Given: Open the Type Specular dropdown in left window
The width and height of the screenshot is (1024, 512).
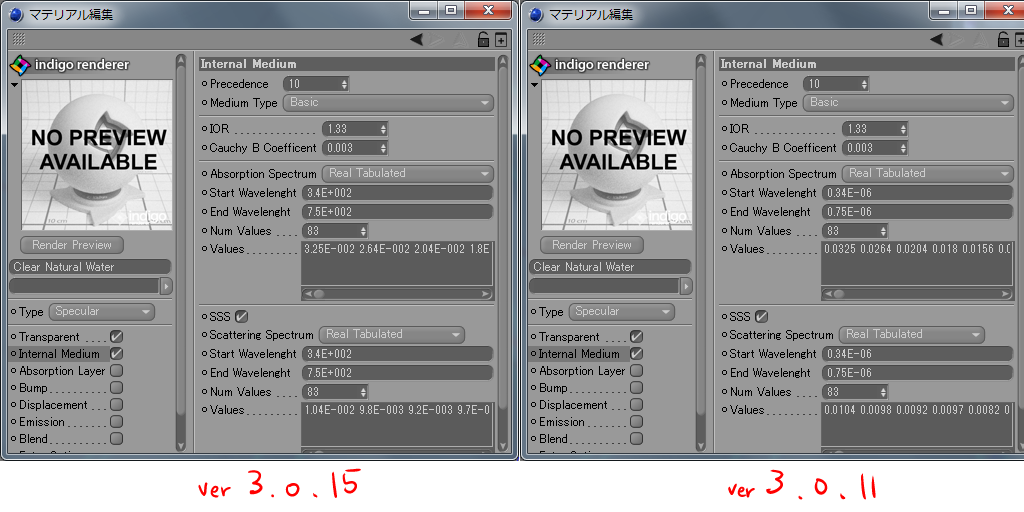Looking at the screenshot, I should pos(103,312).
